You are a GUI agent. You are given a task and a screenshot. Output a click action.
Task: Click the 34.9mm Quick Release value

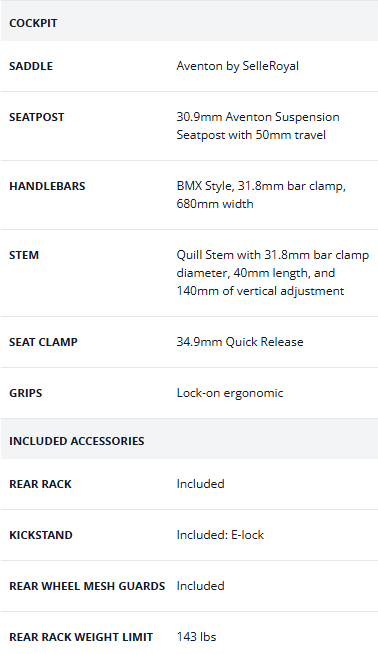tap(240, 342)
